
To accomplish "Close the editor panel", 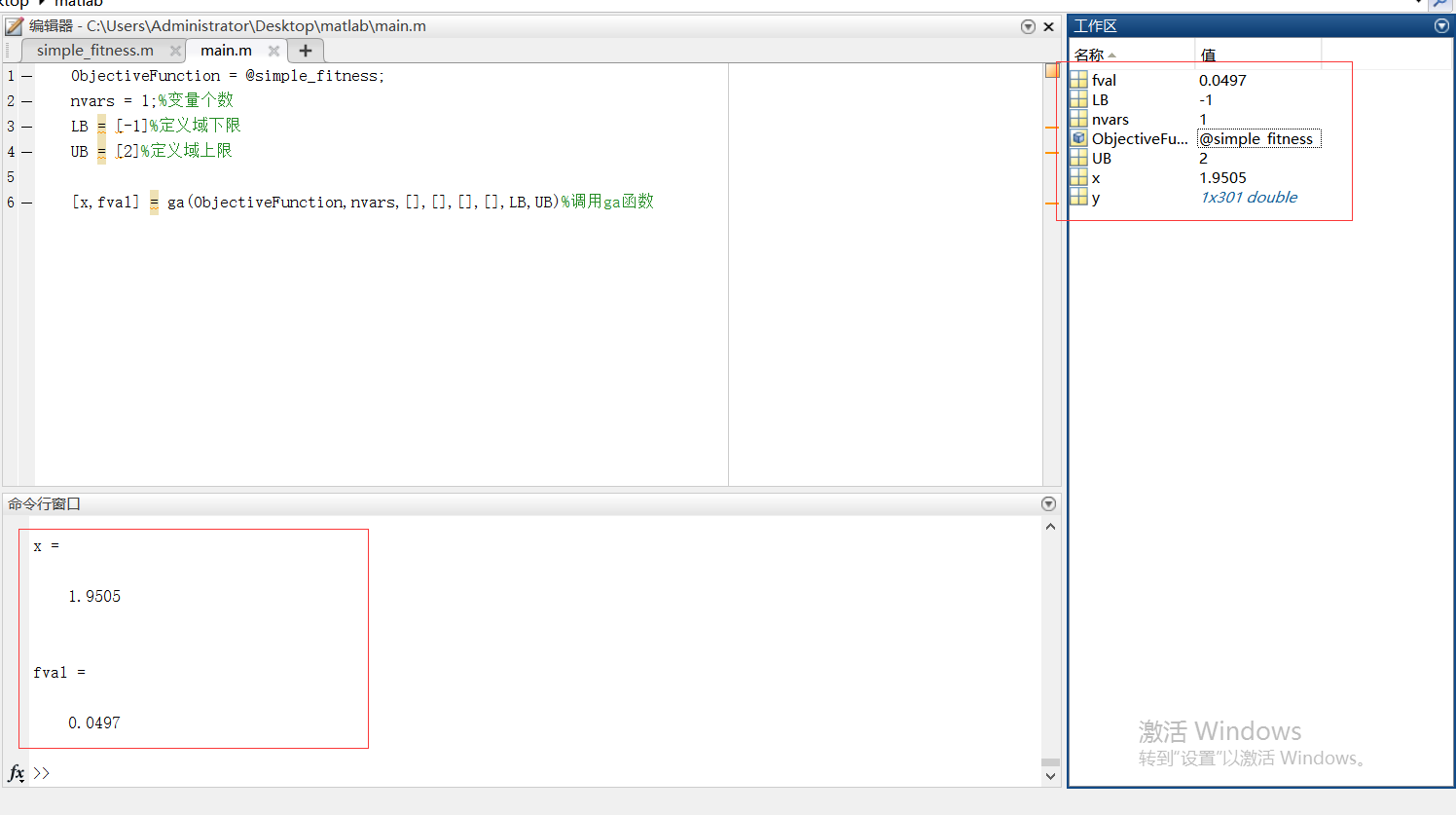I will [1049, 26].
